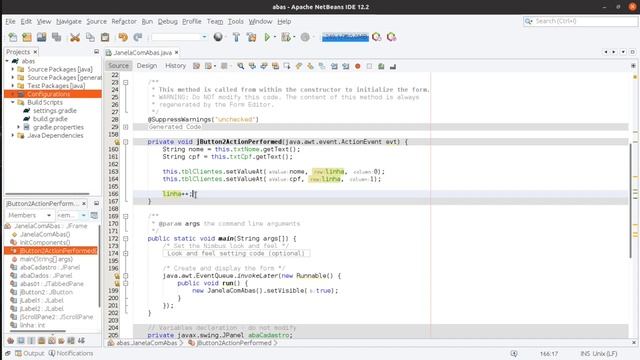The height and width of the screenshot is (360, 640).
Task: Select settings.gradle in the project tree
Action: click(55, 111)
